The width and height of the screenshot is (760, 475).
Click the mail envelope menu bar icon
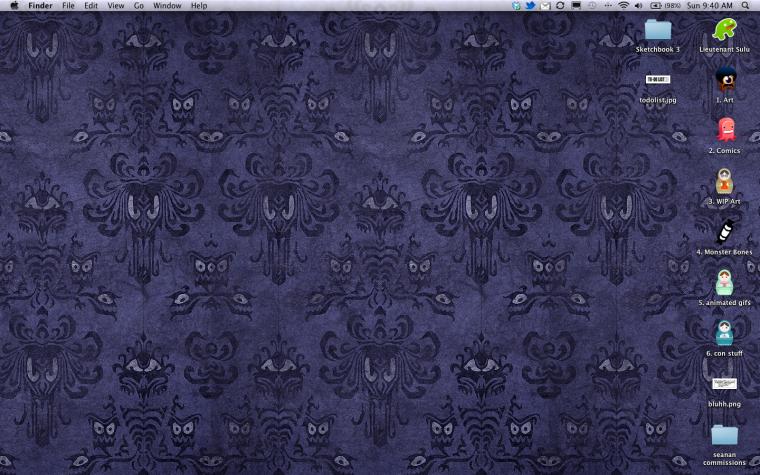point(545,6)
